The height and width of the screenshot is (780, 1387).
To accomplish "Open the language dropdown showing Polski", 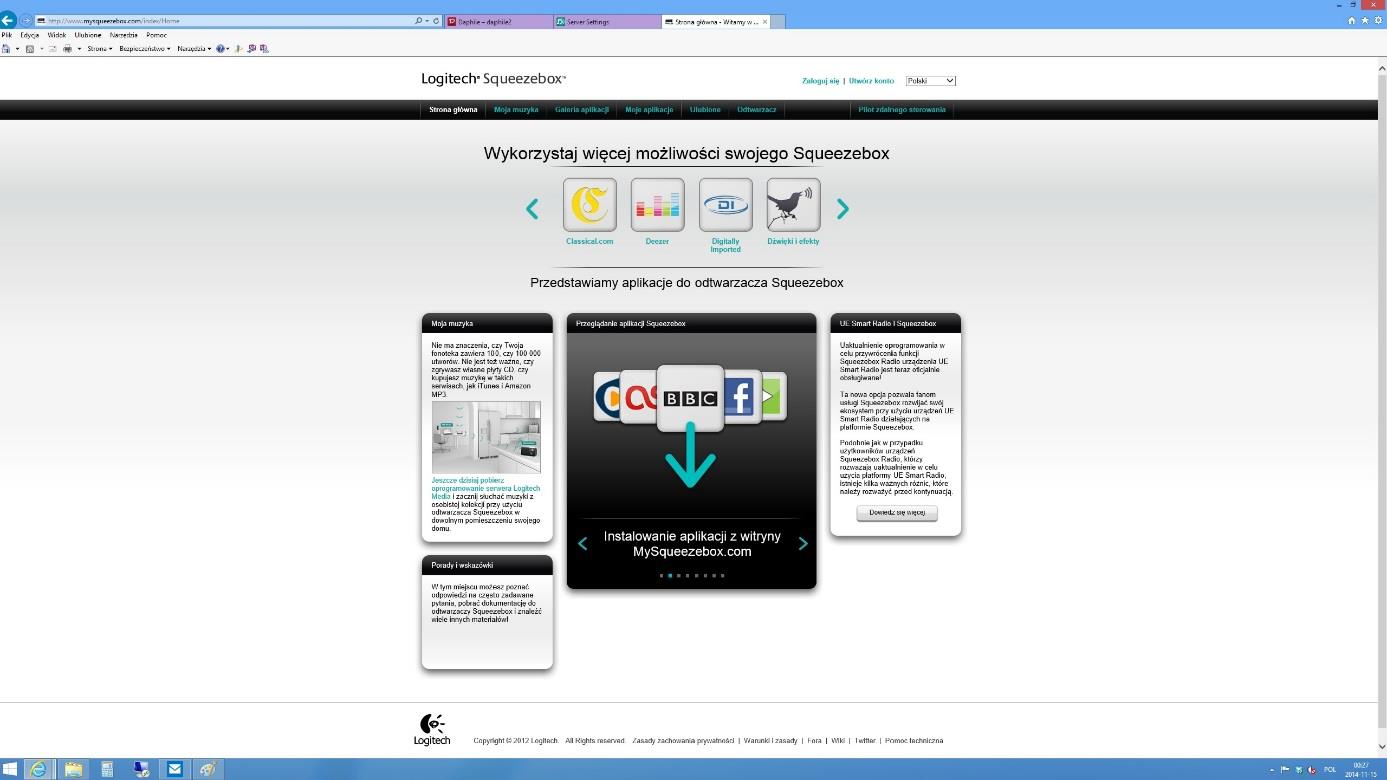I will (931, 81).
